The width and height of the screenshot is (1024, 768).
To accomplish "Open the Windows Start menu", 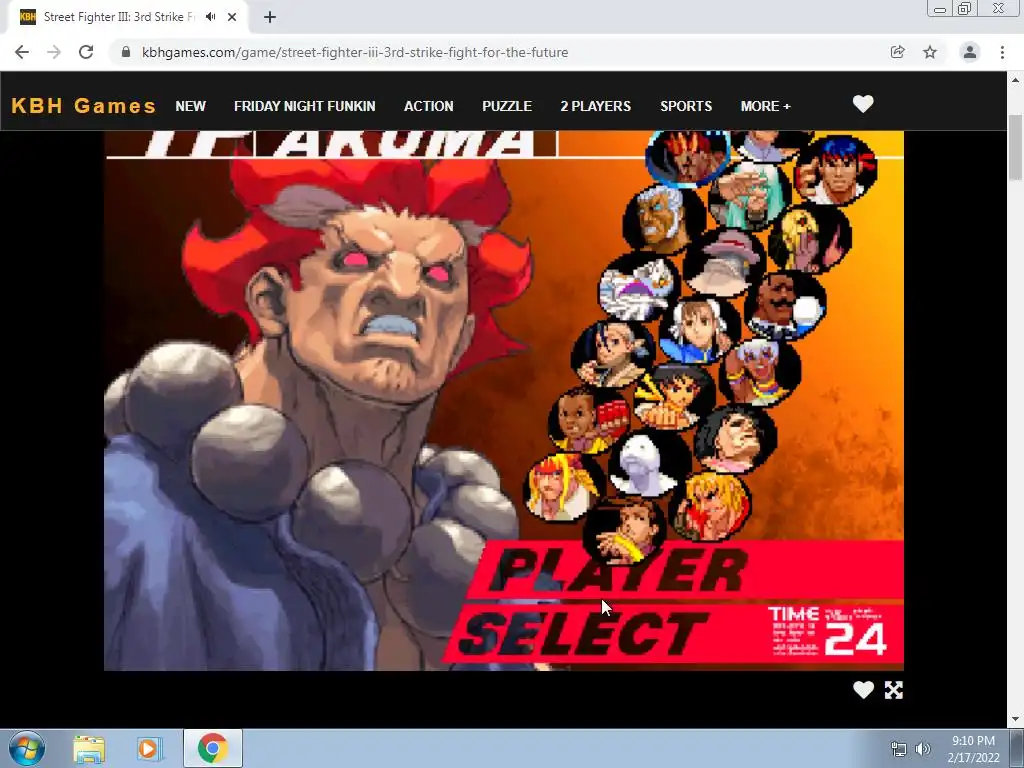I will [x=27, y=748].
